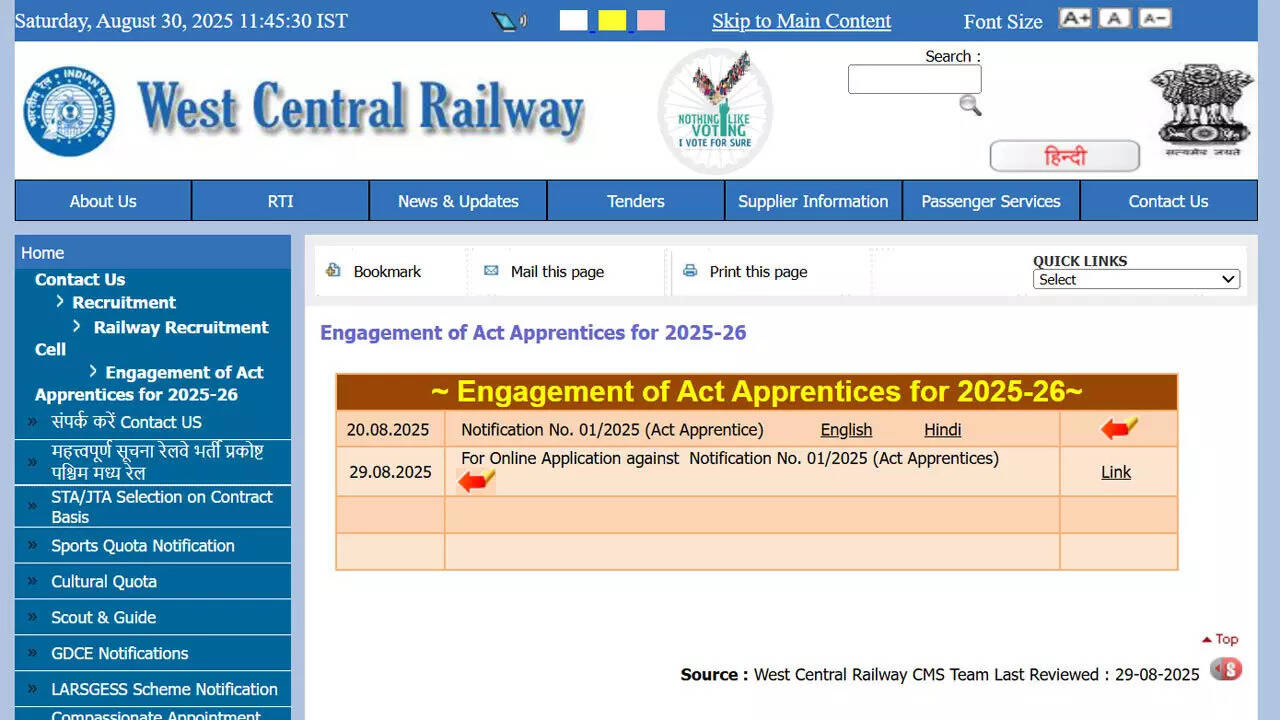Expand the Recruitment tree item
This screenshot has height=720, width=1280.
(x=123, y=302)
